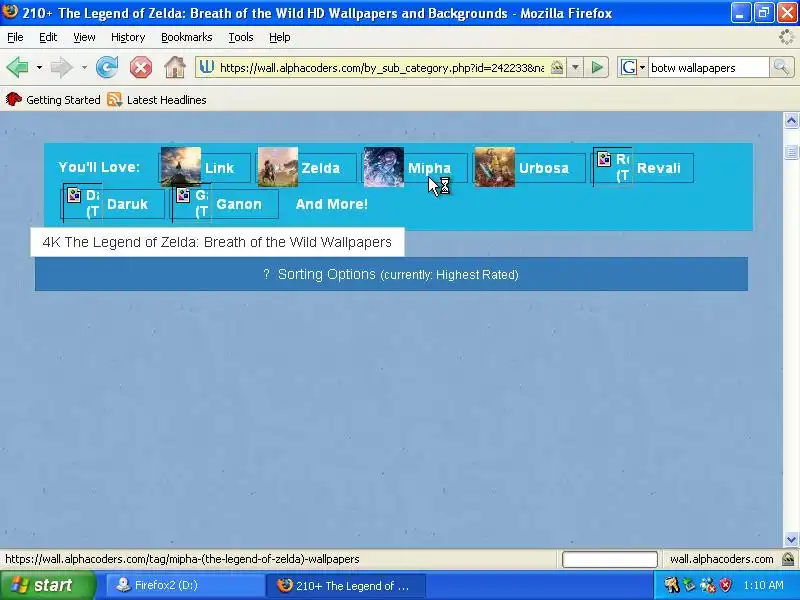Click the lock icon inside the address bar

click(557, 67)
